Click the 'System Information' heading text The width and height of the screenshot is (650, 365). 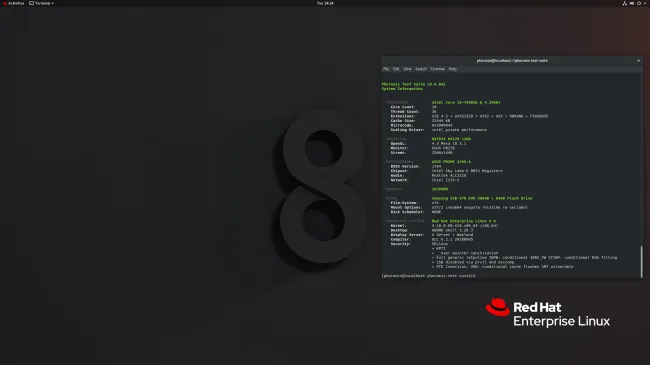(403, 89)
